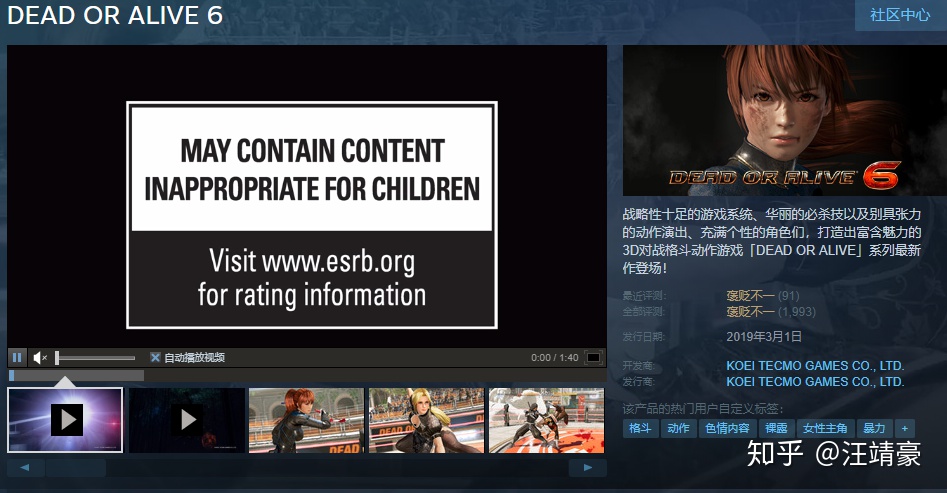Select the 格斗 tag
This screenshot has height=493, width=947.
coord(640,428)
